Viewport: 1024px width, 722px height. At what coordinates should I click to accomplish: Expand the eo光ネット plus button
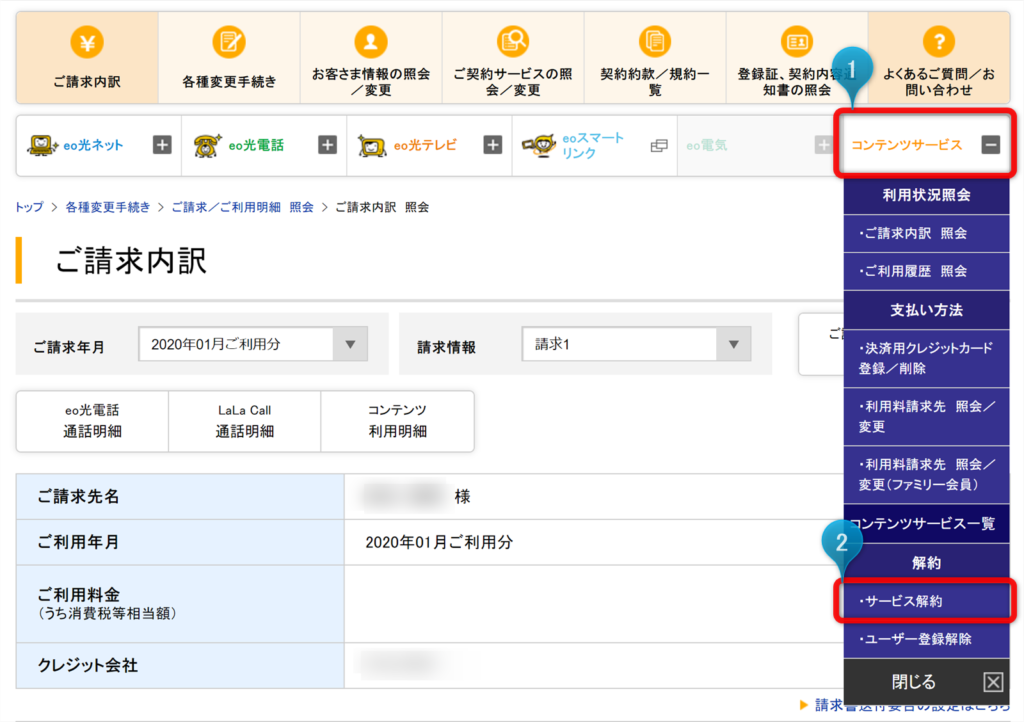[x=162, y=145]
